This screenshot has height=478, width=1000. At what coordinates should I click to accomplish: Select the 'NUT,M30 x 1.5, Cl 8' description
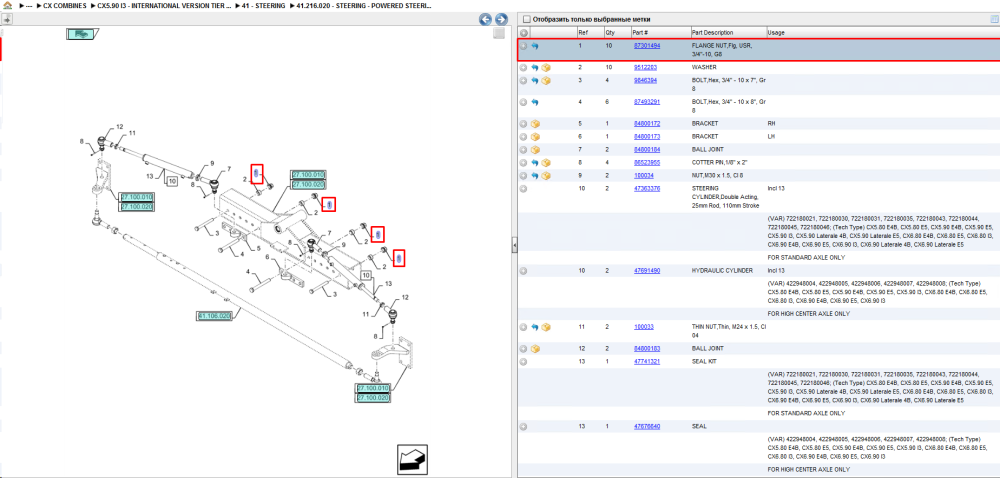pos(717,176)
